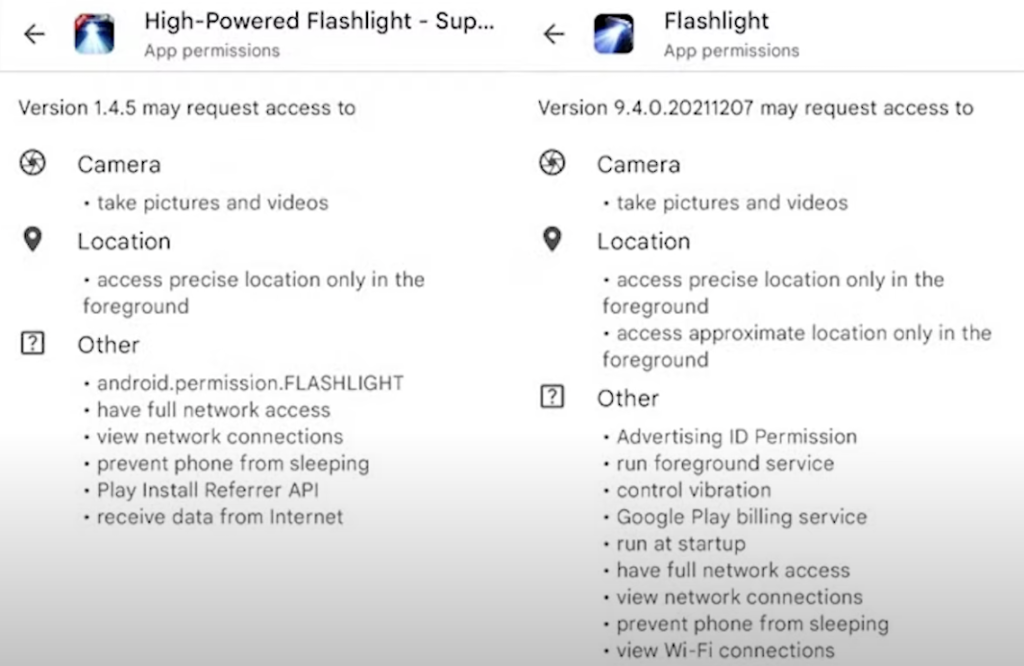1024x666 pixels.
Task: Click access approximate location permission text
Action: 797,346
